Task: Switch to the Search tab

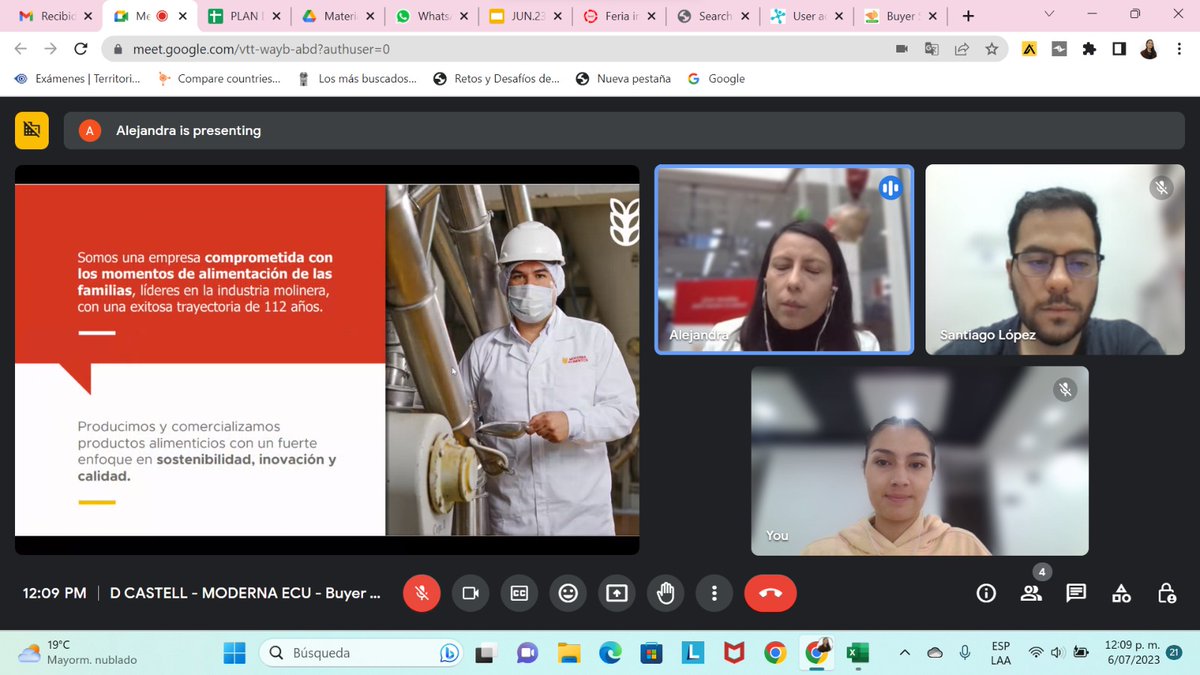Action: coord(714,16)
